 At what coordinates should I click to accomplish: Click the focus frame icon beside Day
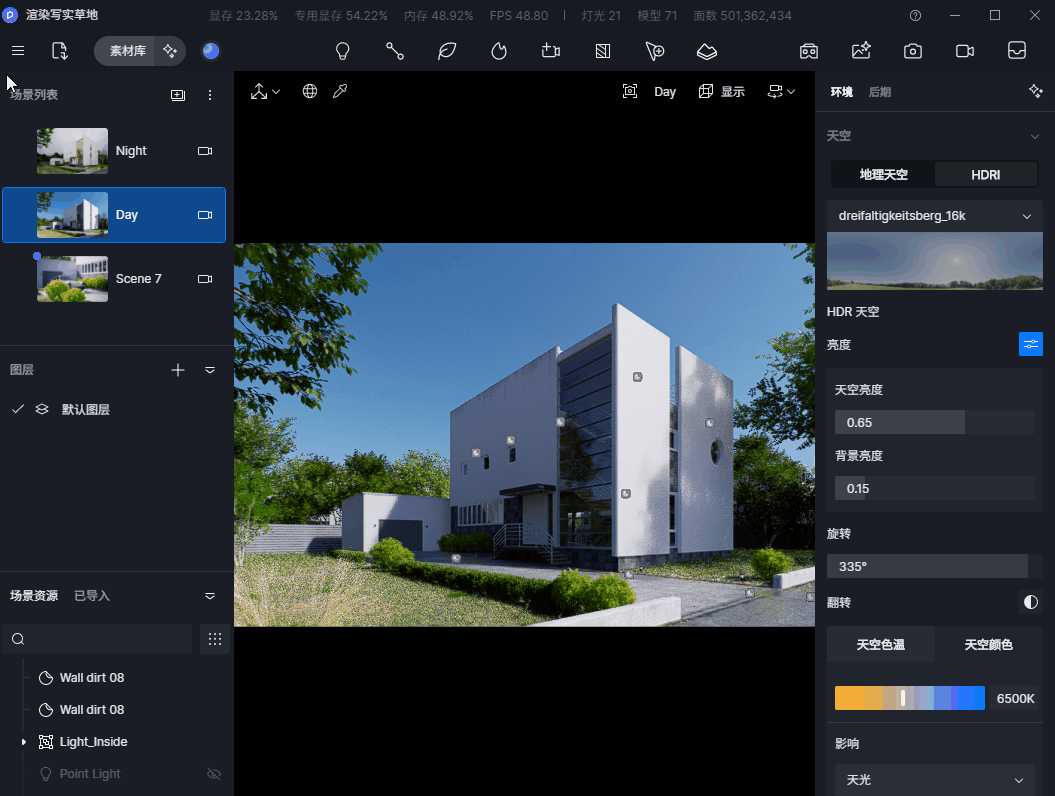click(630, 92)
